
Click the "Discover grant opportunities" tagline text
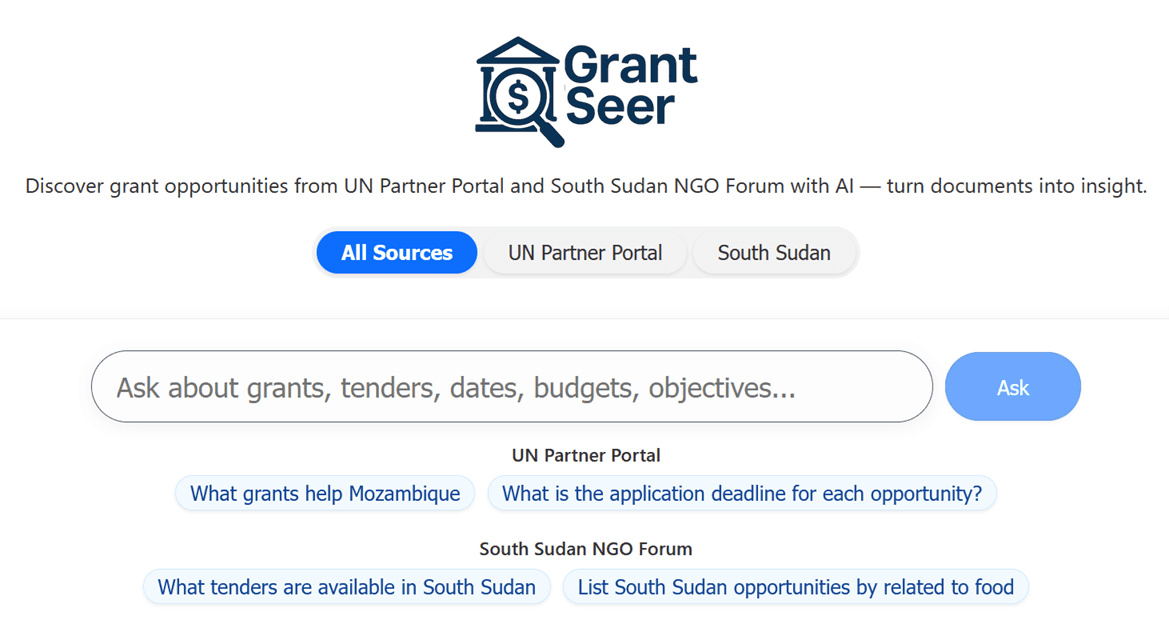(180, 186)
